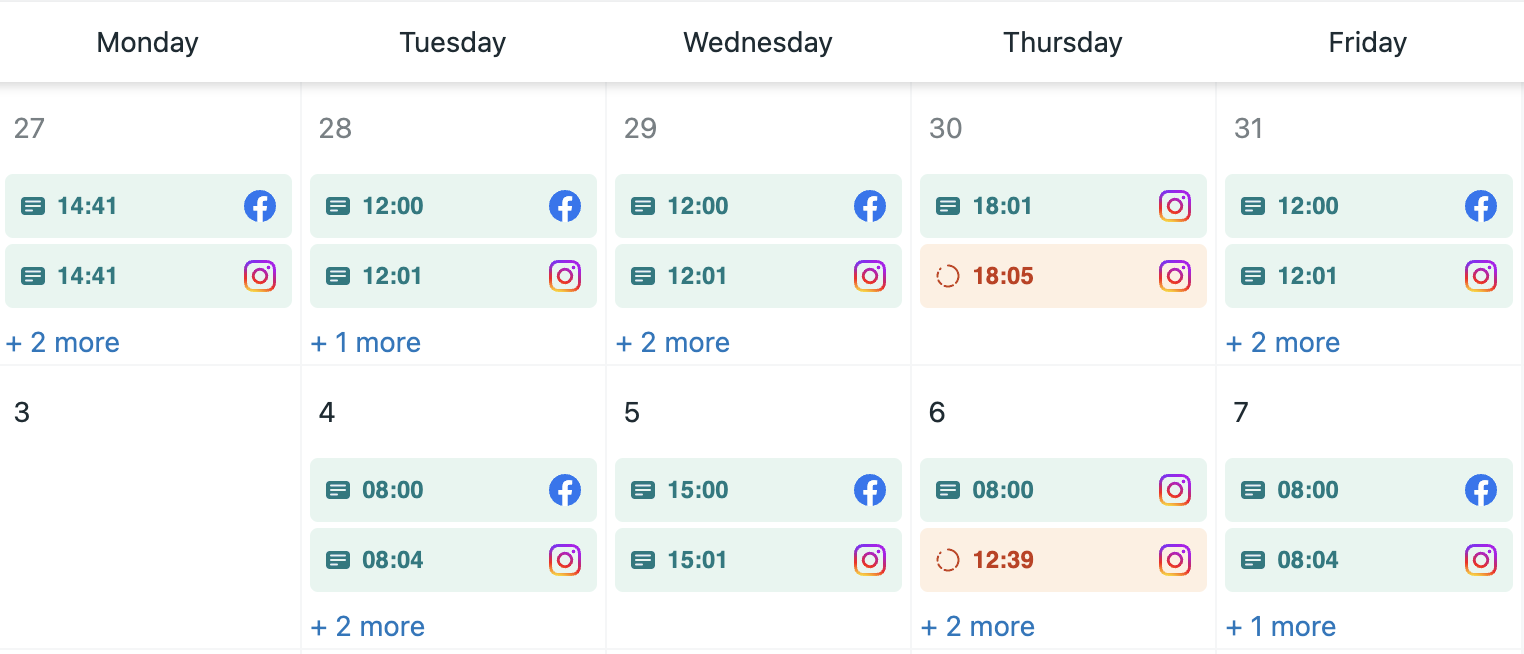The image size is (1524, 654).
Task: Click the retry icon on the failed 18:05 post
Action: pyautogui.click(x=946, y=276)
